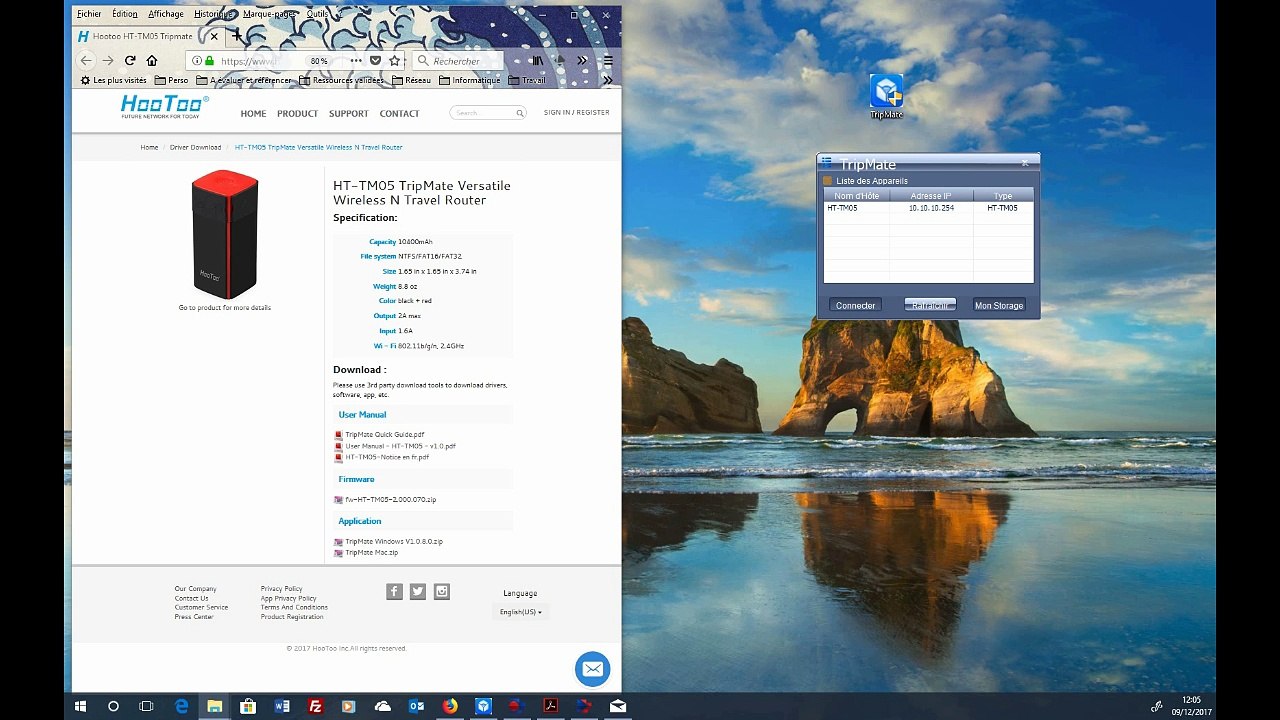Open Ressources validées bookmarks folder
1280x720 pixels.
click(343, 80)
